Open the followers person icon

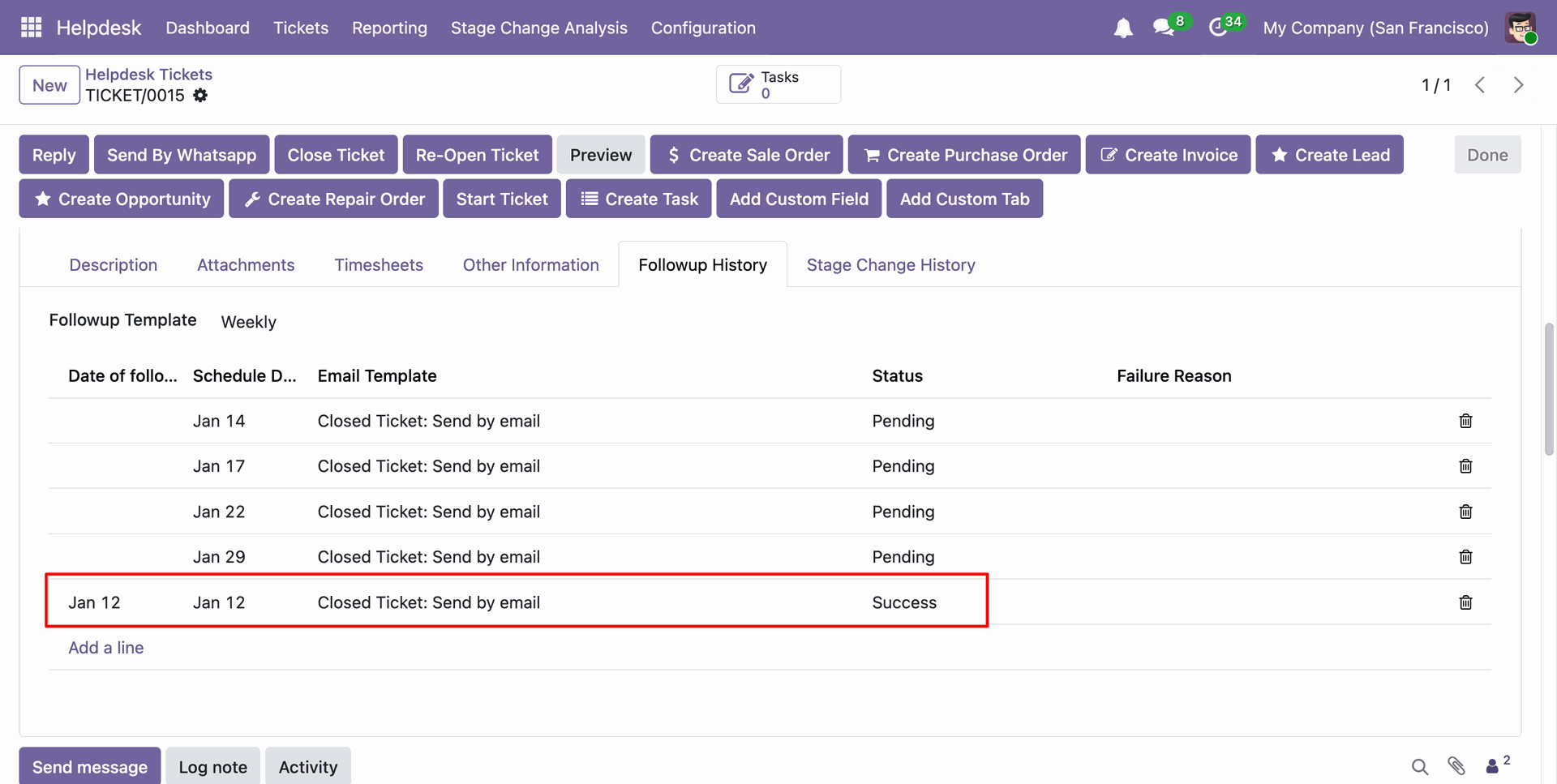tap(1493, 765)
